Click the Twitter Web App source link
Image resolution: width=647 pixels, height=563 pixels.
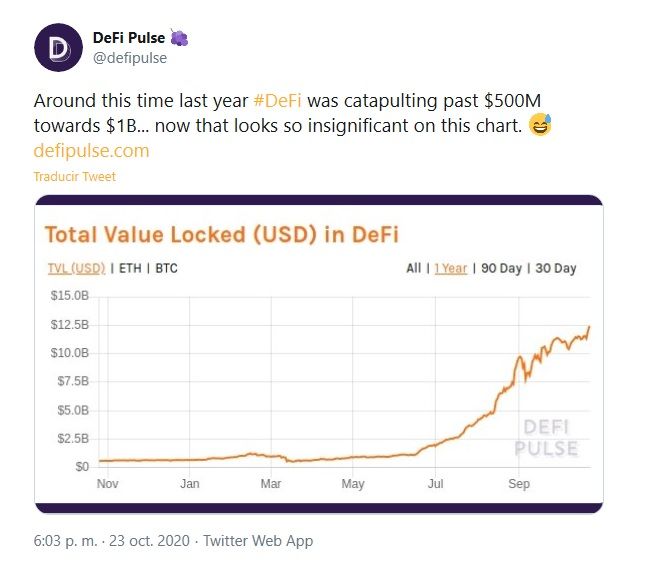pos(258,541)
